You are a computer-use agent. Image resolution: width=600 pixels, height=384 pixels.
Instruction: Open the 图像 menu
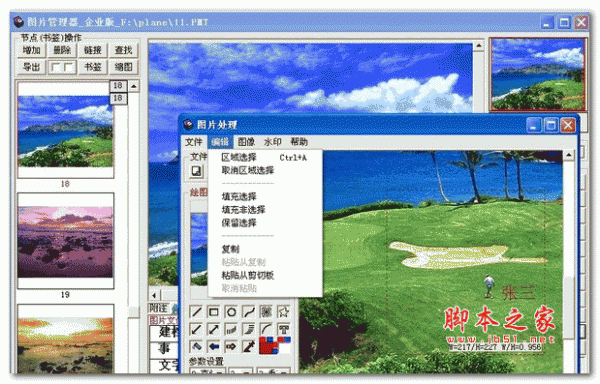[x=246, y=142]
